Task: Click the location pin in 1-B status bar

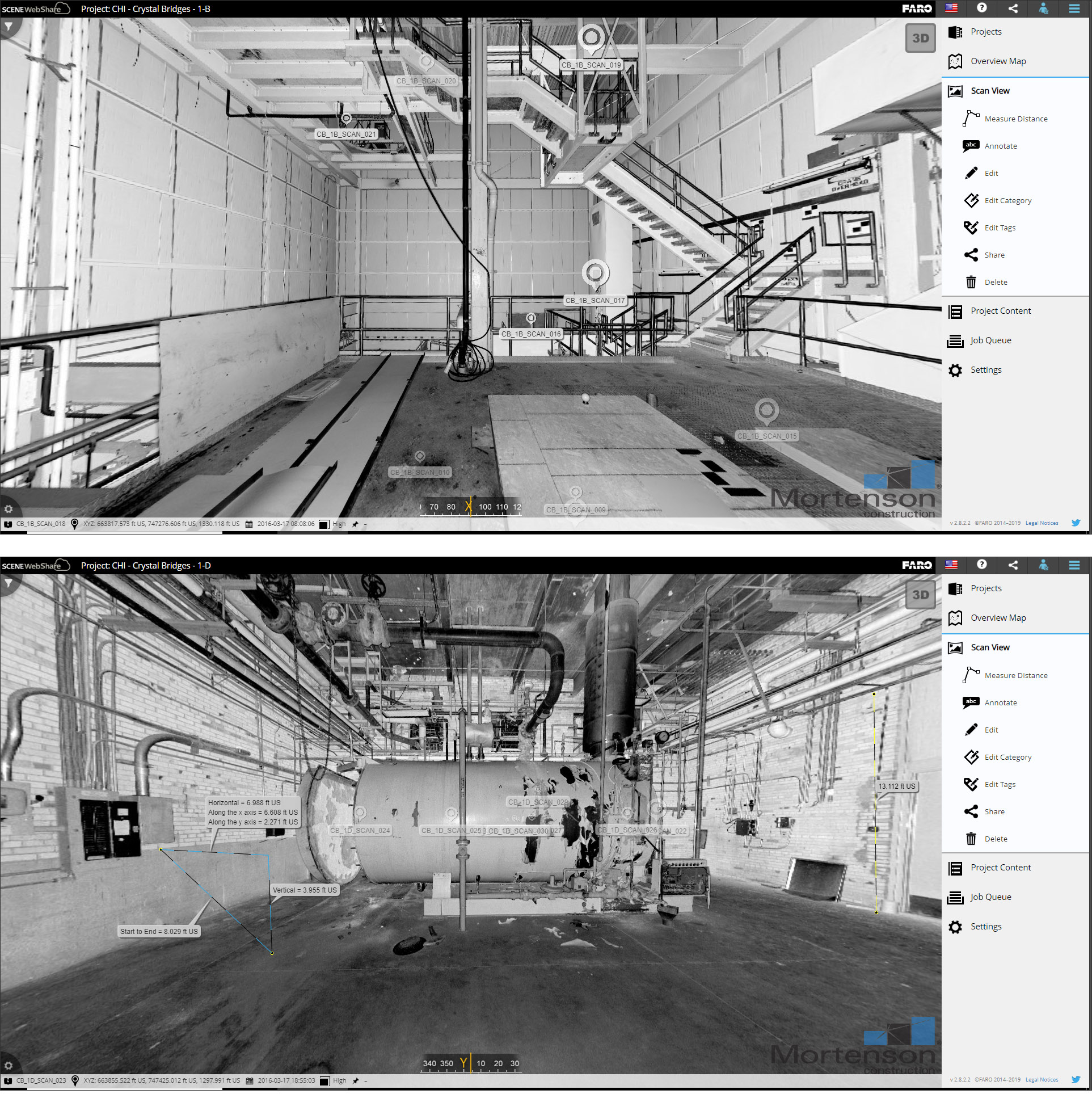Action: (74, 524)
